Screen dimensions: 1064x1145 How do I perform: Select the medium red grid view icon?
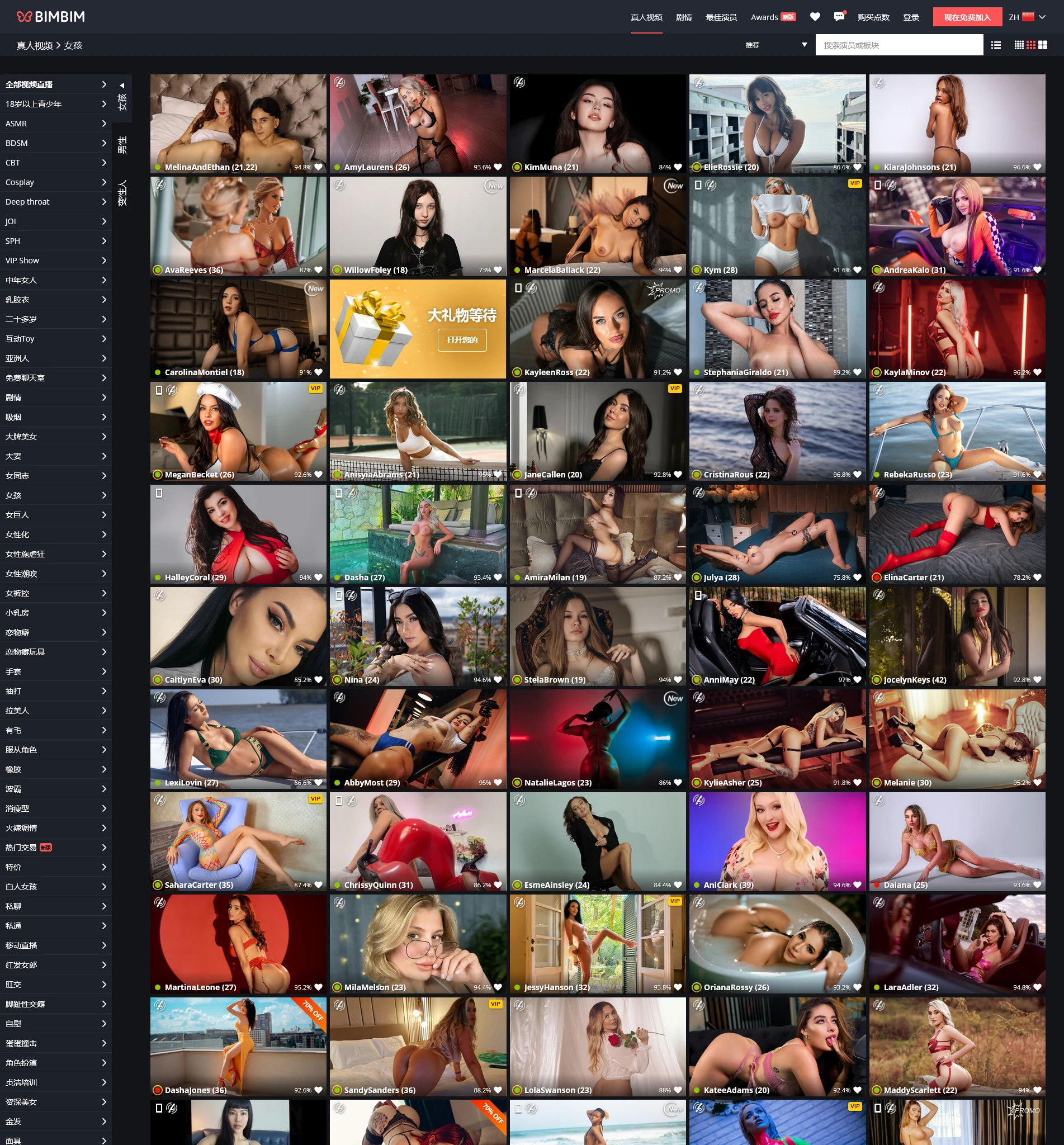click(1030, 45)
